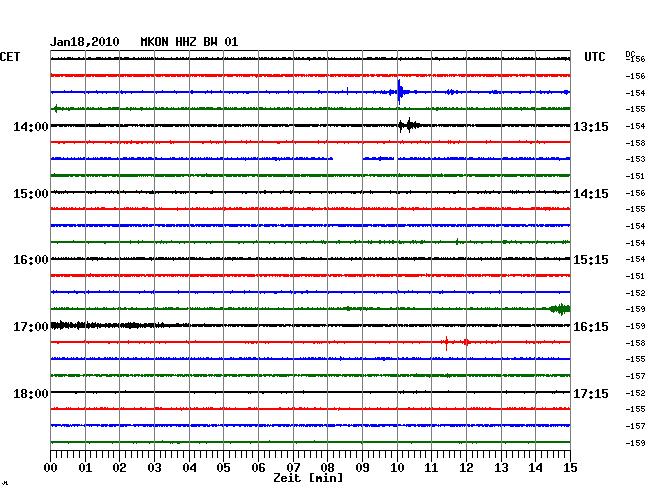Click the 15 minute axis label
Screen dimensions: 650x494
(570, 468)
